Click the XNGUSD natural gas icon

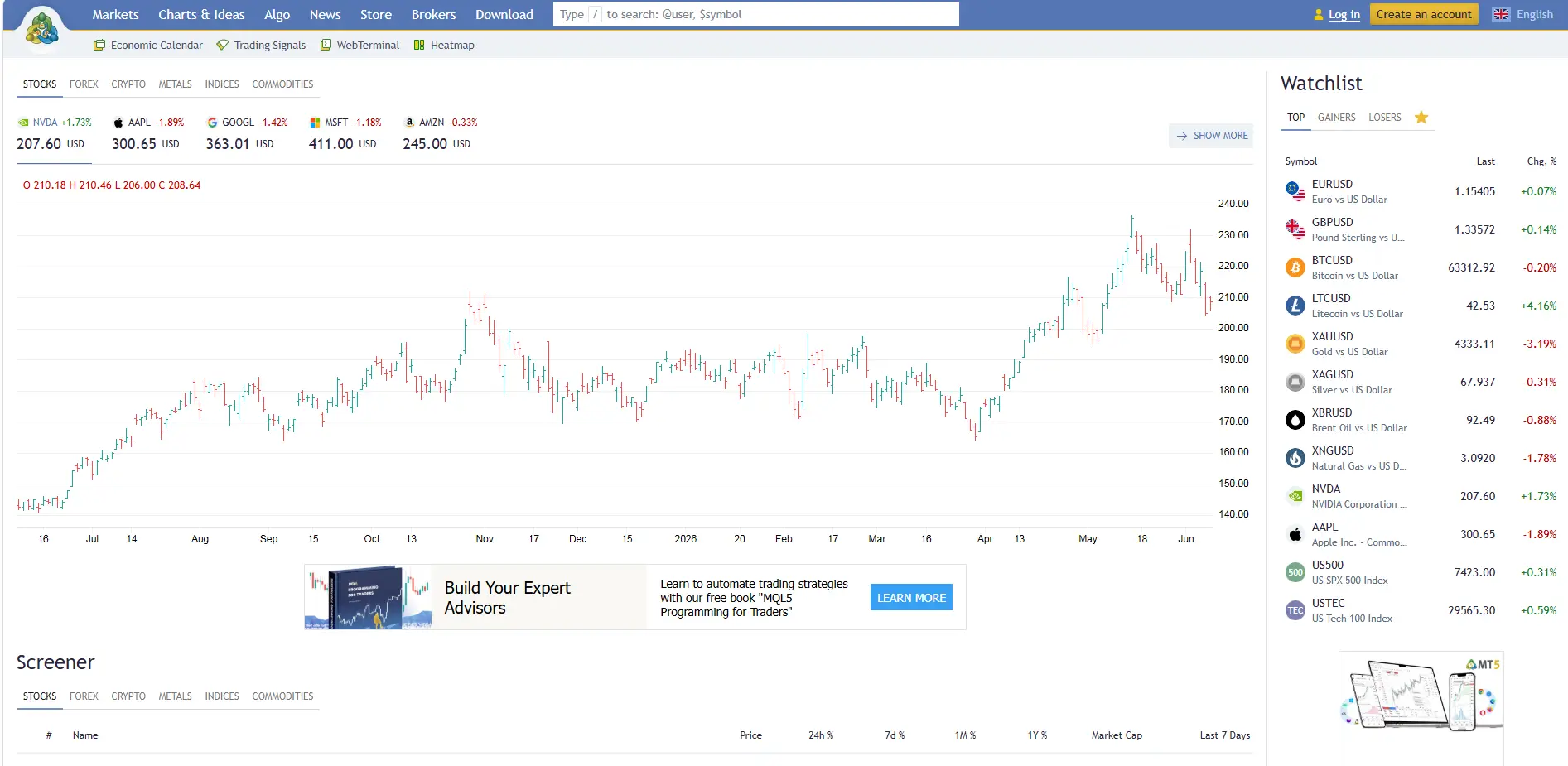click(1295, 458)
